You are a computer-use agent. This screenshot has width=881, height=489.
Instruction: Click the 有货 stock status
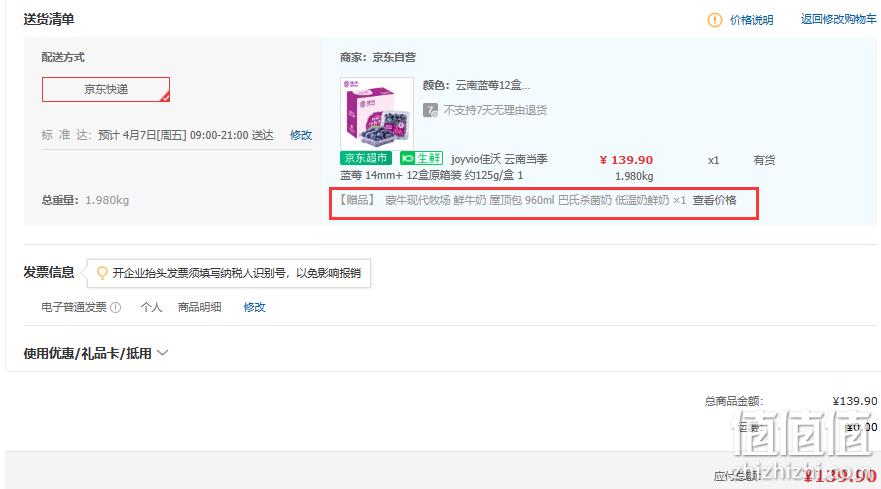click(x=764, y=160)
